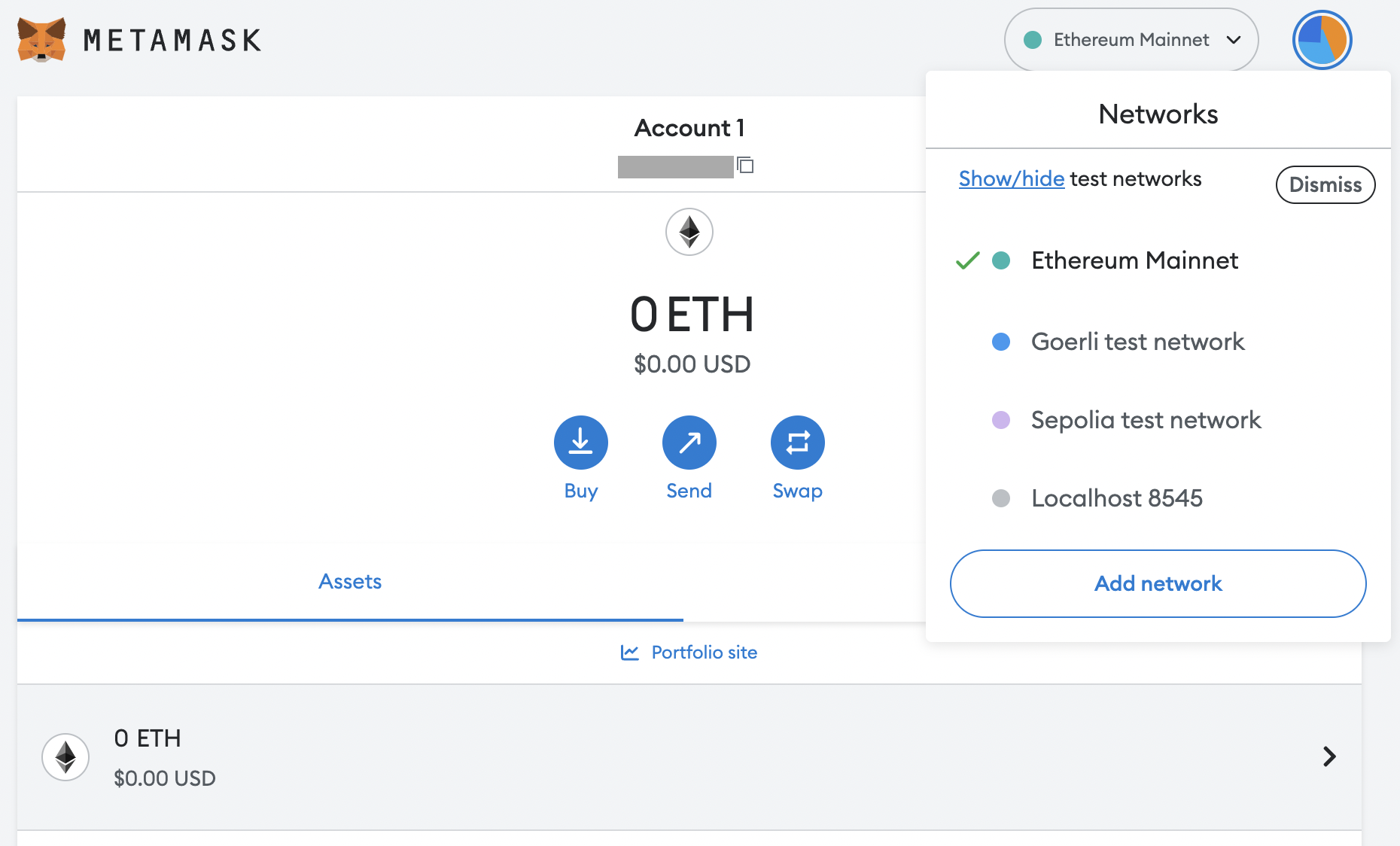Click the MetaMask fox logo
The image size is (1400, 846).
(41, 39)
